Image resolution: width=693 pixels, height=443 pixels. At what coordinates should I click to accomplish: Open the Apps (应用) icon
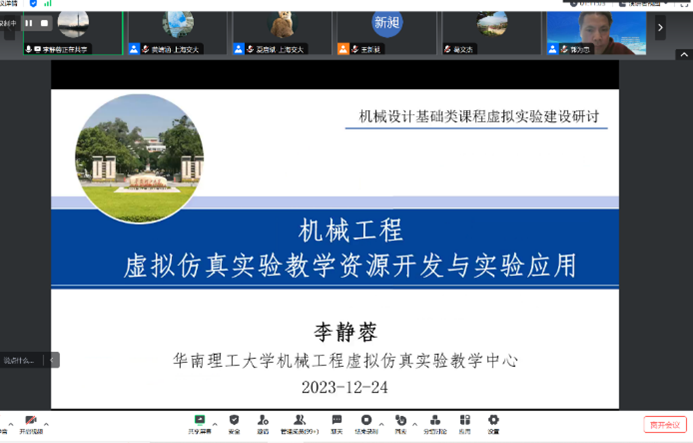point(464,422)
